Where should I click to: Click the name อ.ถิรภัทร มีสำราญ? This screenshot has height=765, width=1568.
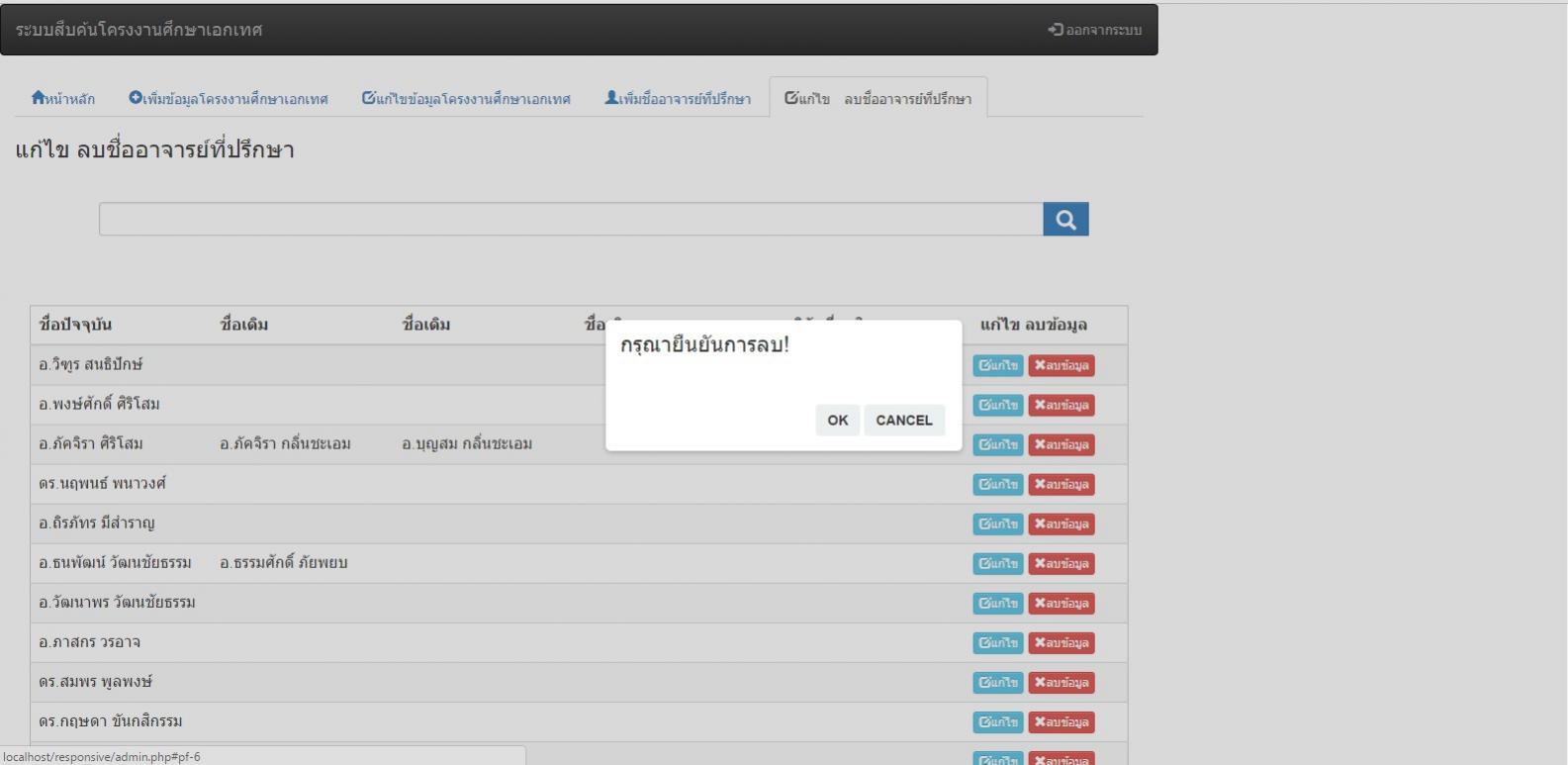point(97,523)
